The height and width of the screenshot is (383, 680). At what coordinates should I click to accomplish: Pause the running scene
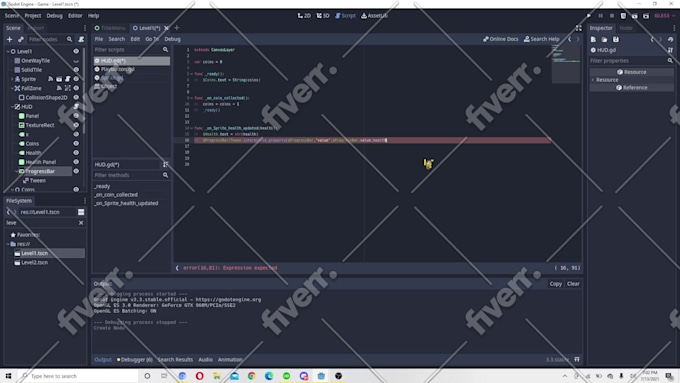pyautogui.click(x=601, y=16)
